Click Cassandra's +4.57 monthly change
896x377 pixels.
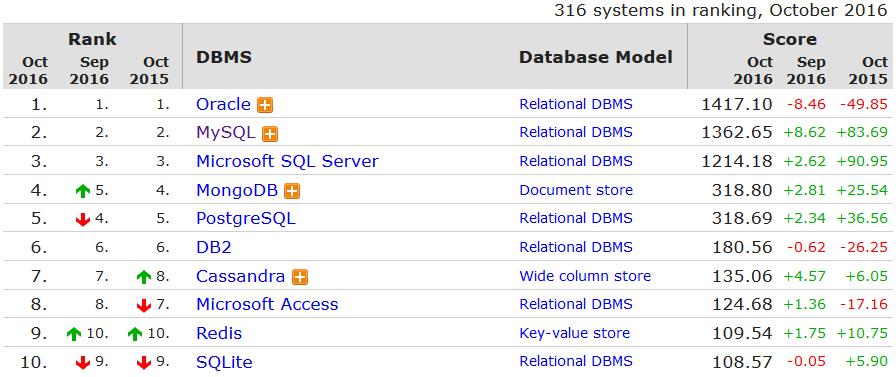(804, 277)
